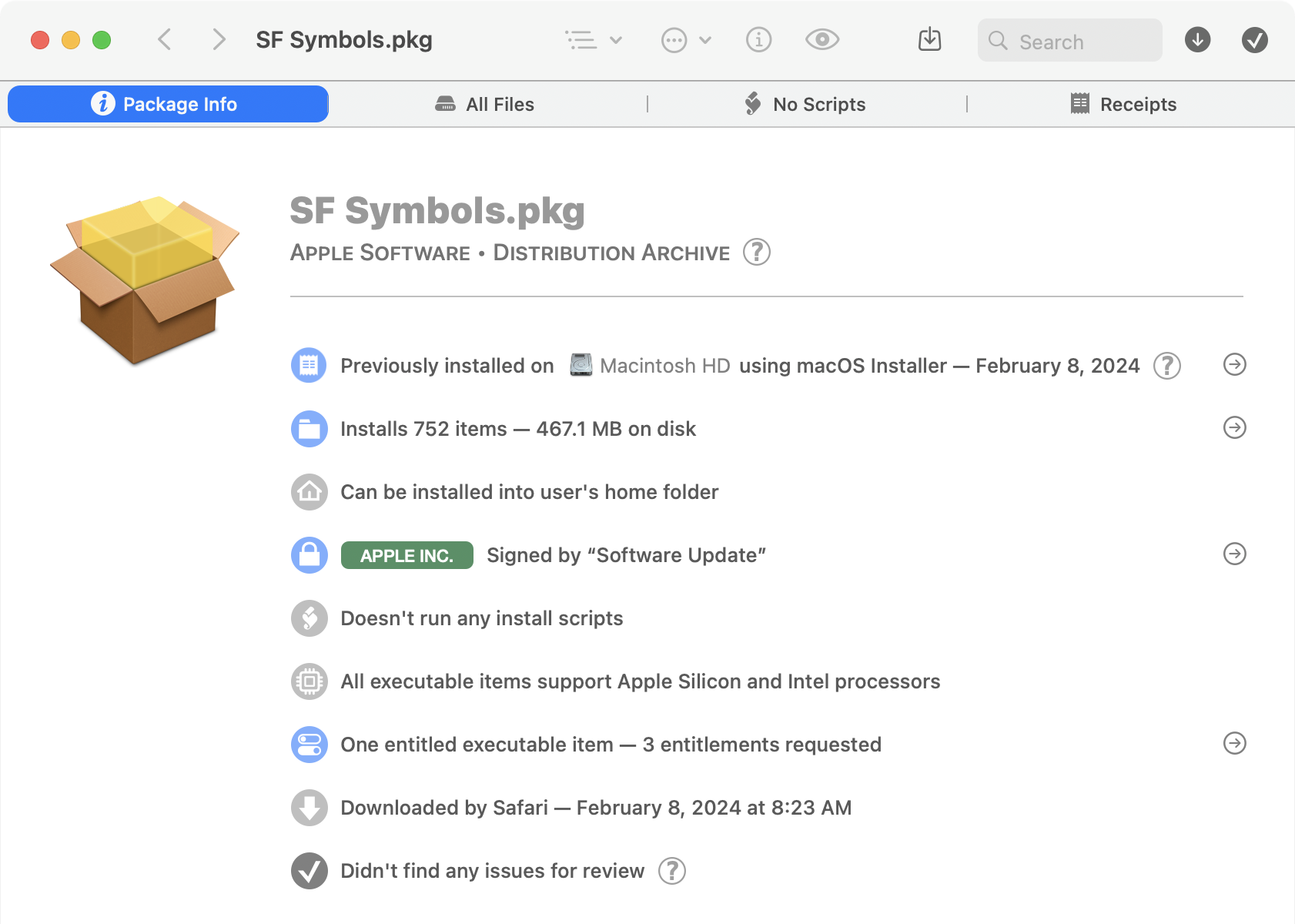This screenshot has height=924, width=1295.
Task: Toggle the issues review checkmark icon
Action: 309,871
